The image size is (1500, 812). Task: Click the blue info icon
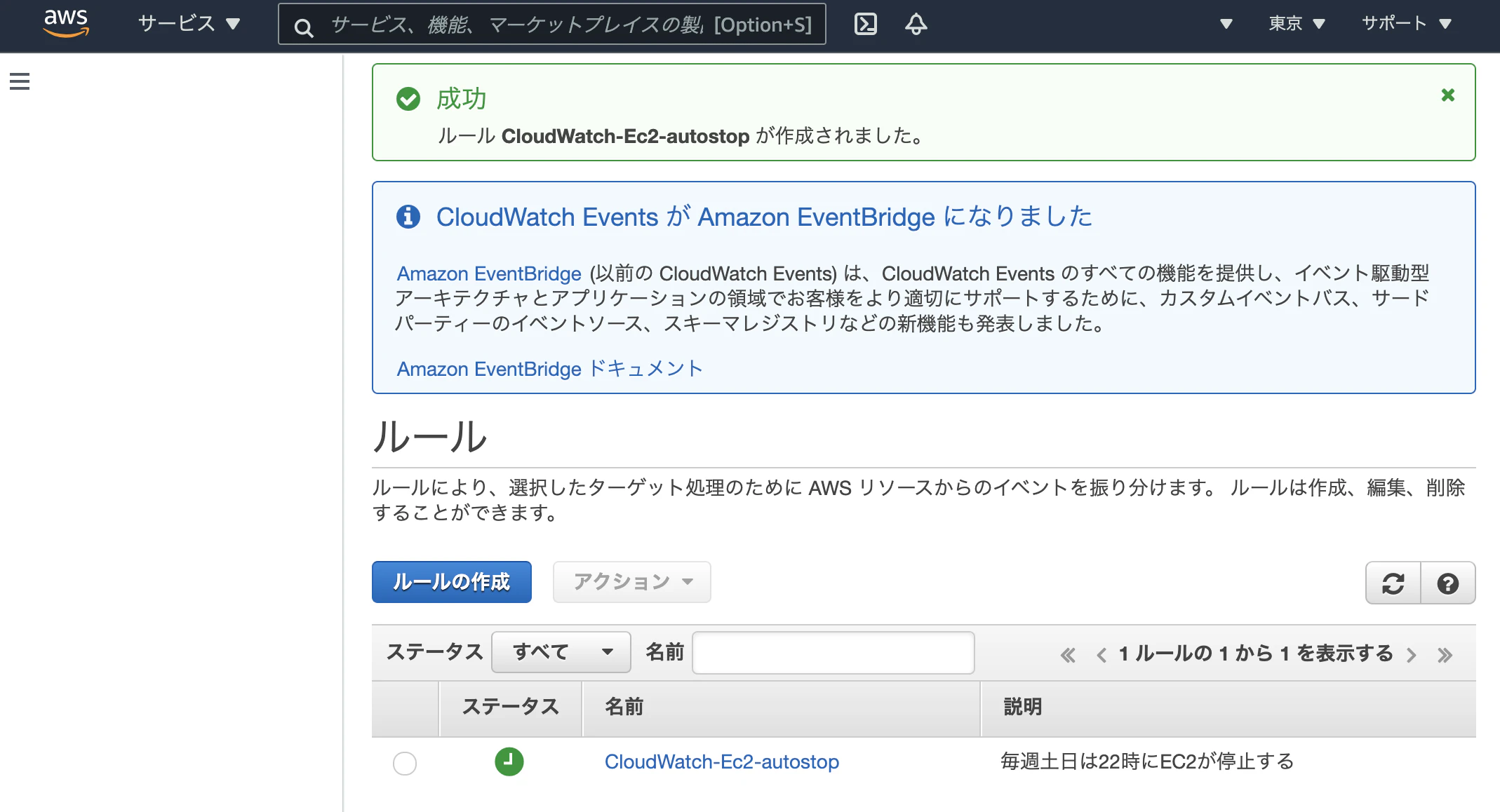408,217
